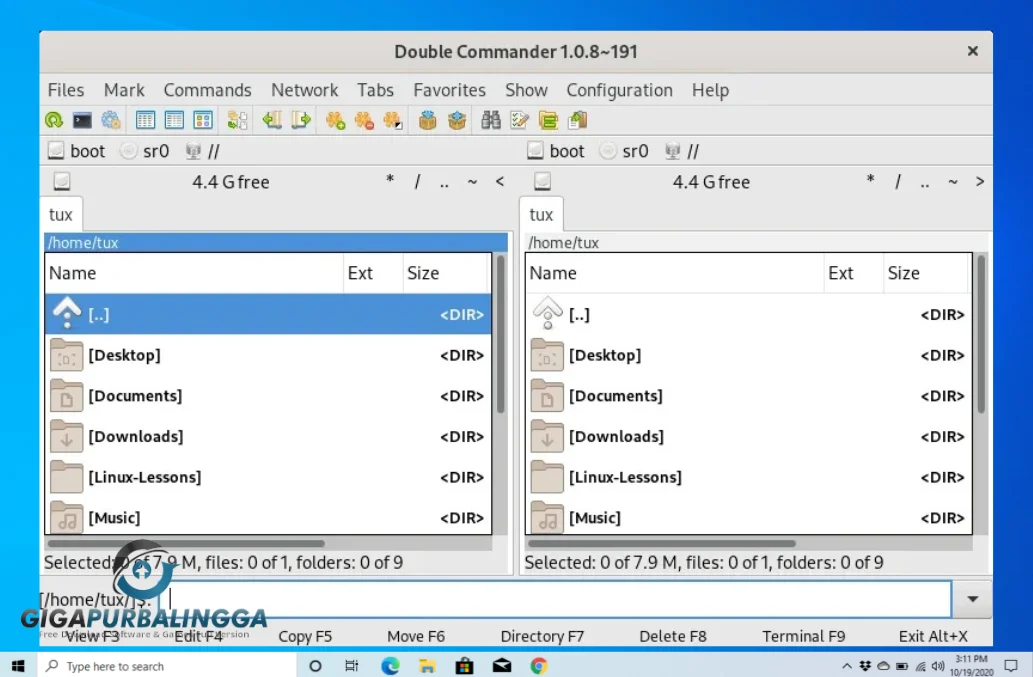Switch to brief view toolbar icon
This screenshot has width=1033, height=677.
(x=145, y=120)
